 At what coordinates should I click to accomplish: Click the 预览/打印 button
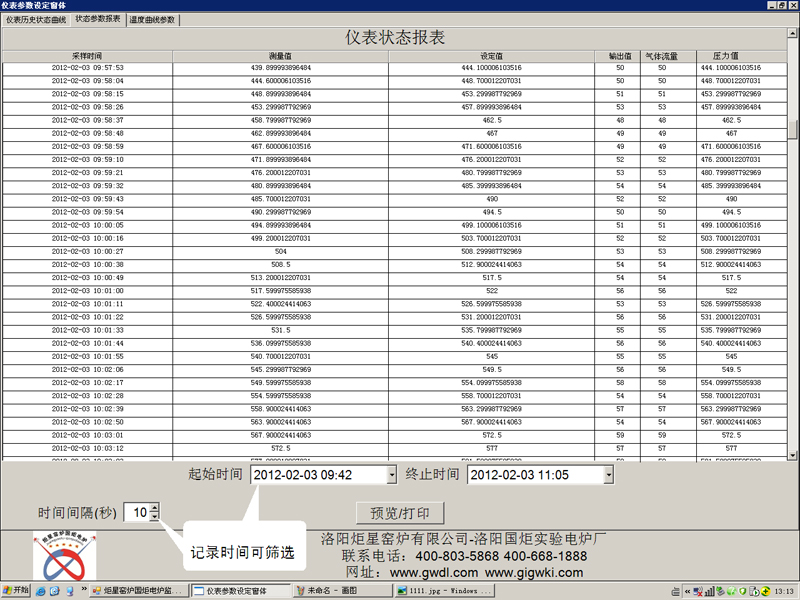tap(399, 513)
